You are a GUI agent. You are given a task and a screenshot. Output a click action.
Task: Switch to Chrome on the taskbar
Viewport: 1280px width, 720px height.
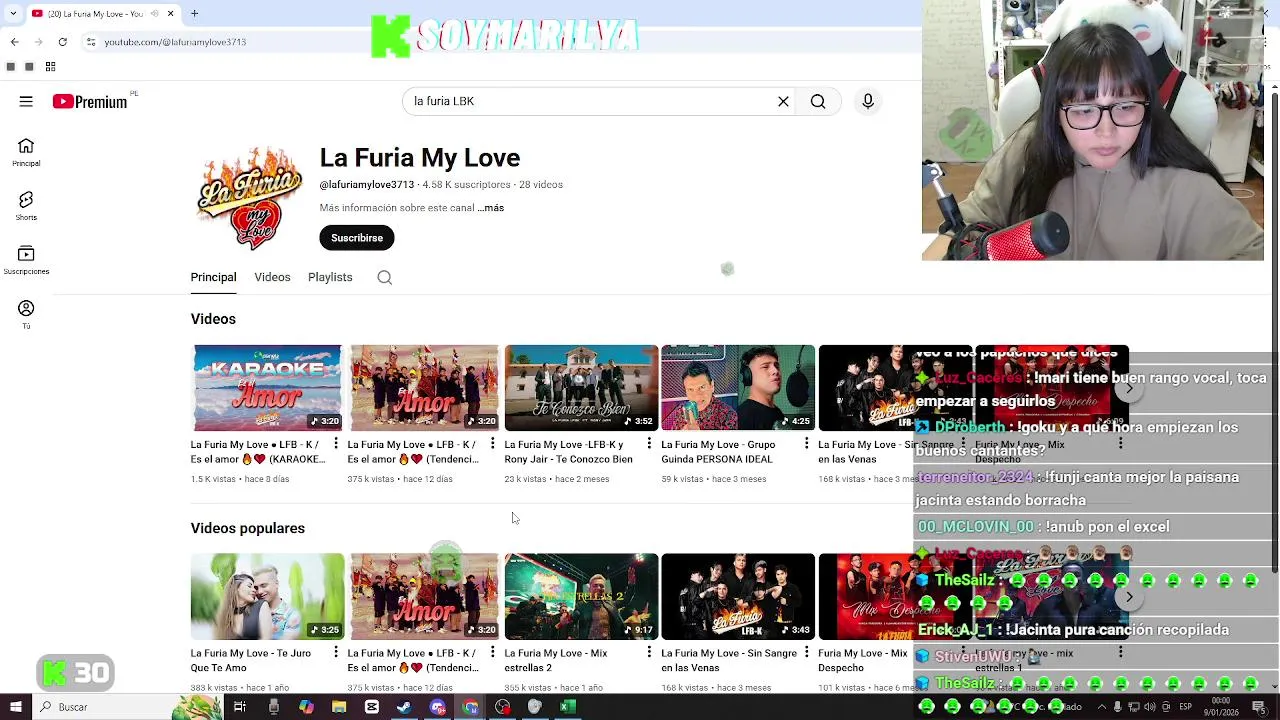pyautogui.click(x=470, y=707)
